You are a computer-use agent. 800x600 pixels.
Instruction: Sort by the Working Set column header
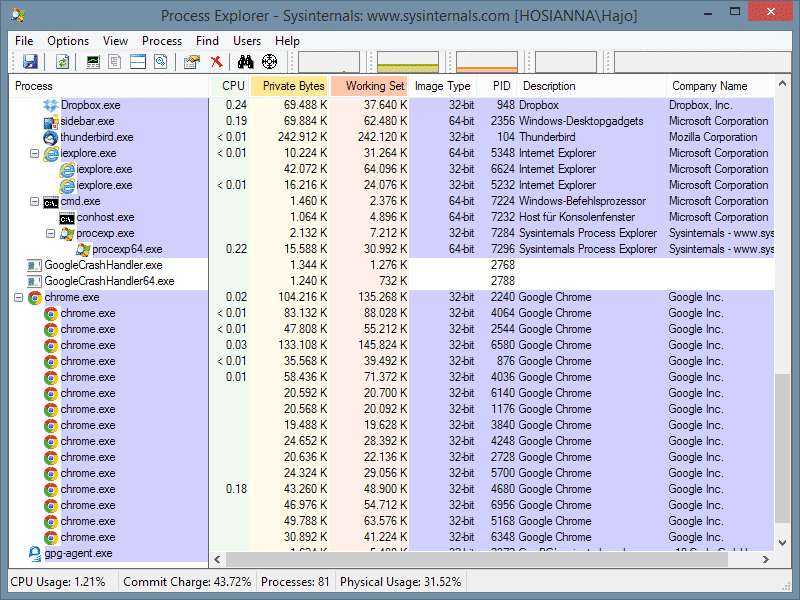pos(369,86)
